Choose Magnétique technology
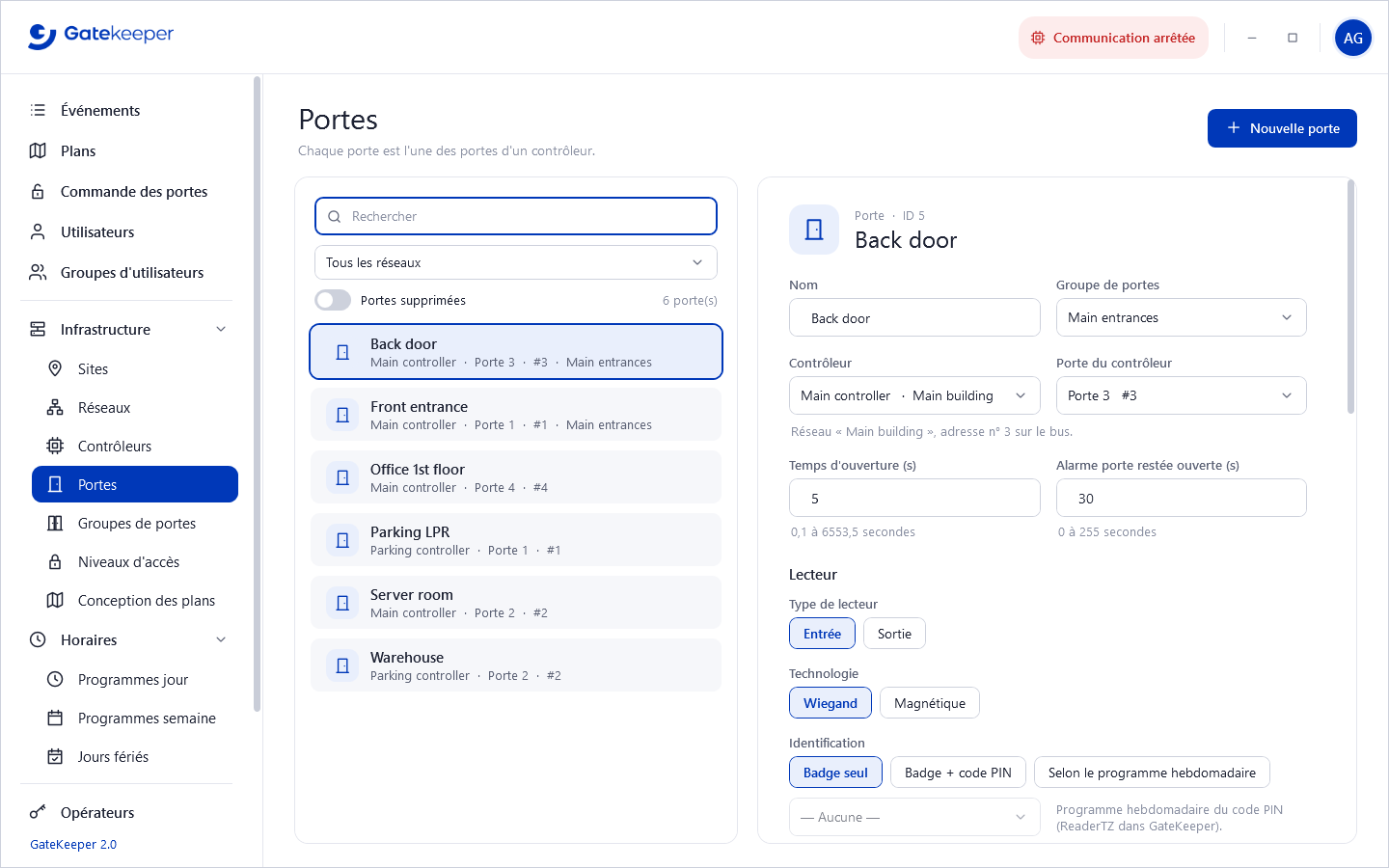 tap(930, 703)
